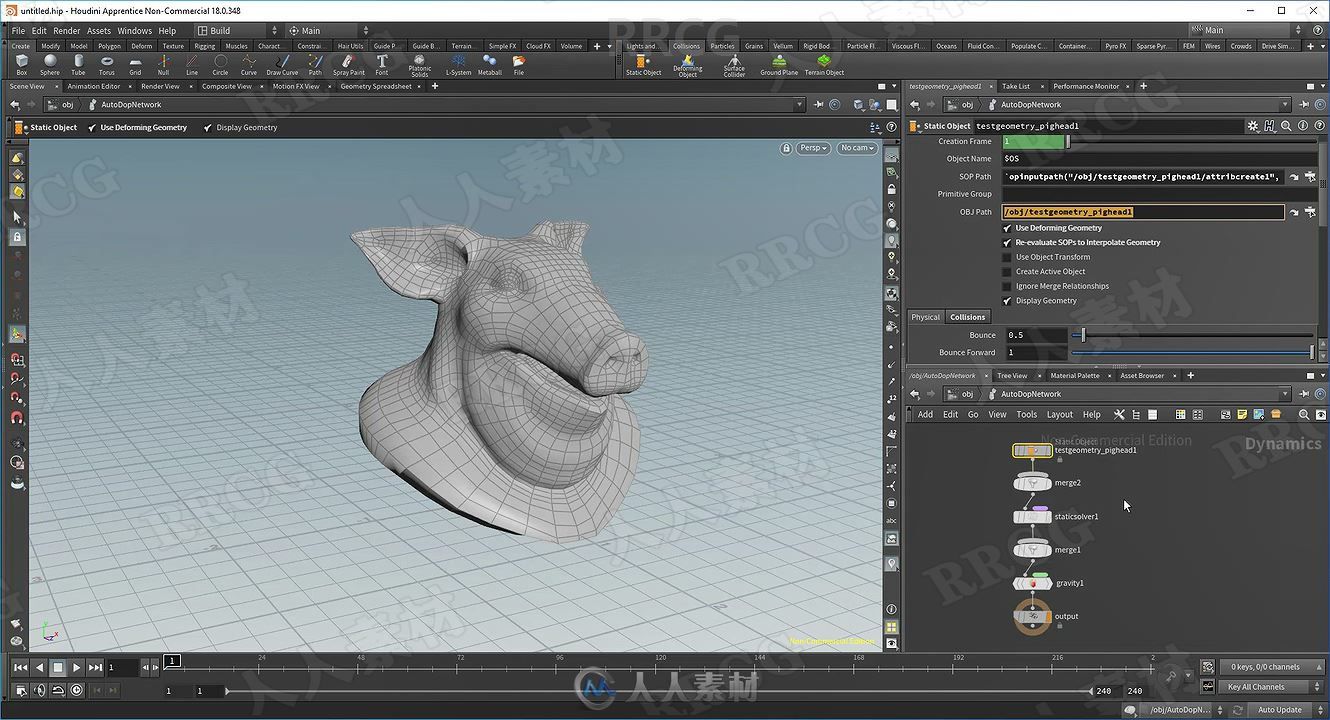Adjust the Bounce Forward slider
The height and width of the screenshot is (720, 1330).
click(1192, 352)
